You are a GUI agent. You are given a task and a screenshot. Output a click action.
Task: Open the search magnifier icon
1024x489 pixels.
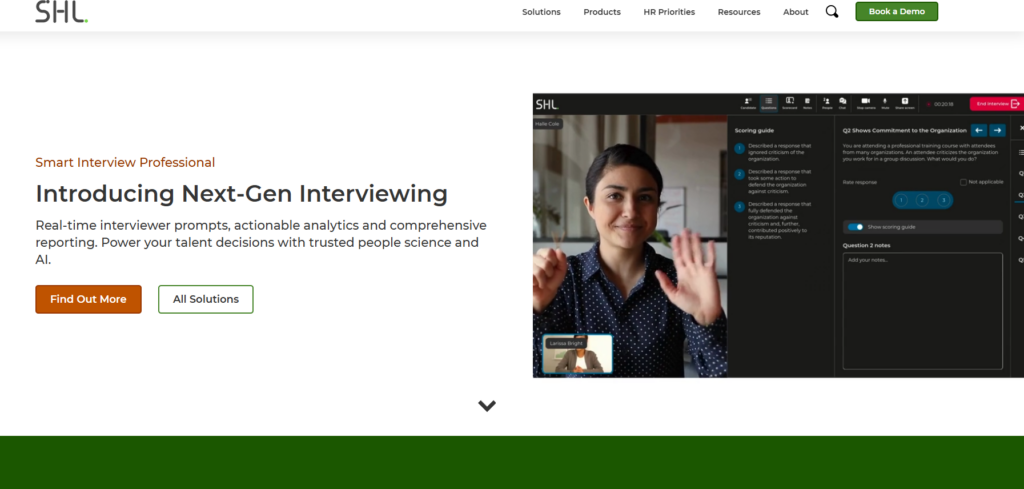(831, 12)
